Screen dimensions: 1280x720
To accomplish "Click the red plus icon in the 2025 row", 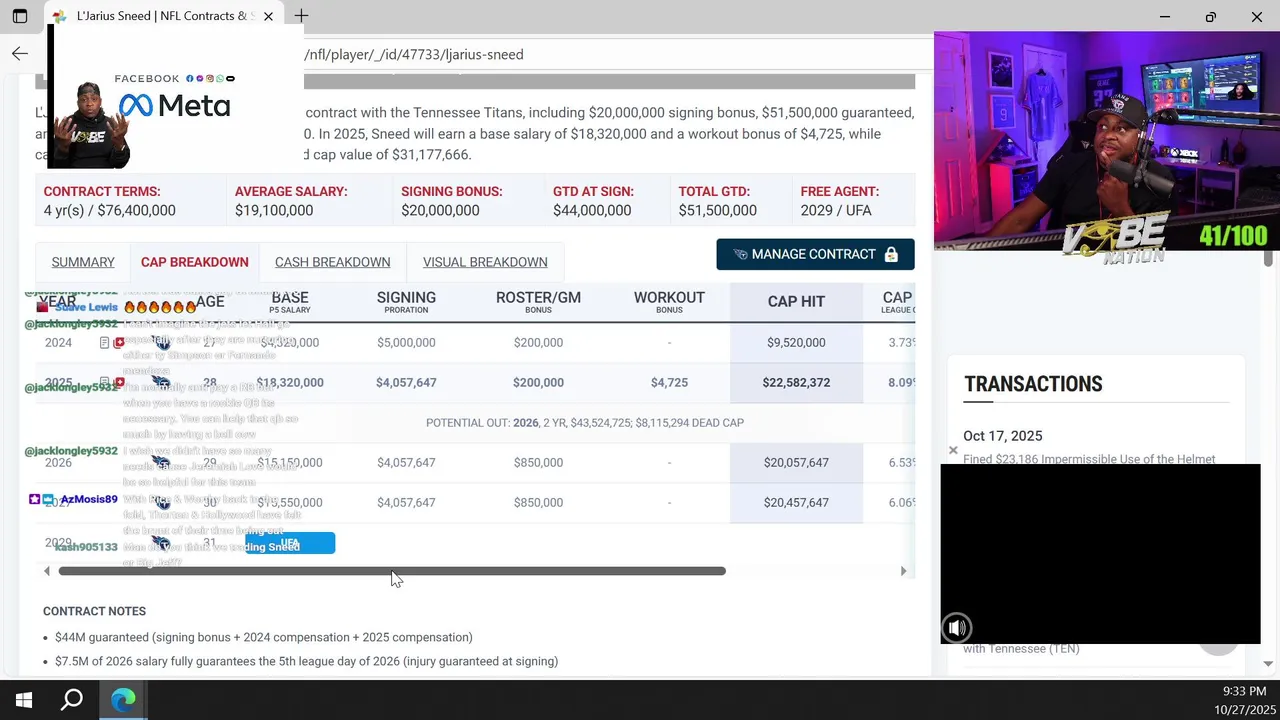I will tap(119, 383).
